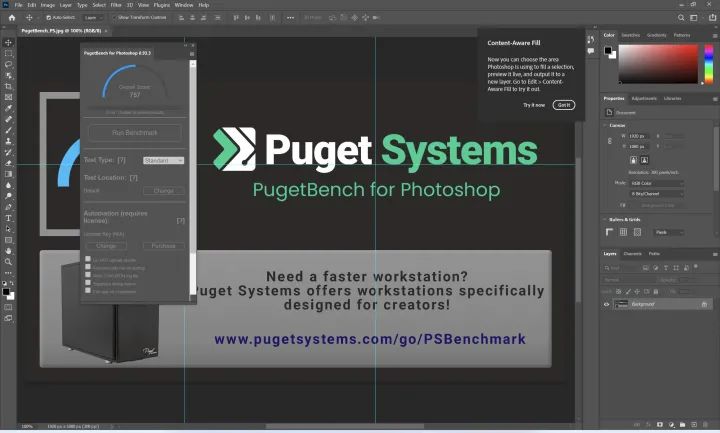720x433 pixels.
Task: Hide the Background layer via eye icon
Action: coord(606,304)
